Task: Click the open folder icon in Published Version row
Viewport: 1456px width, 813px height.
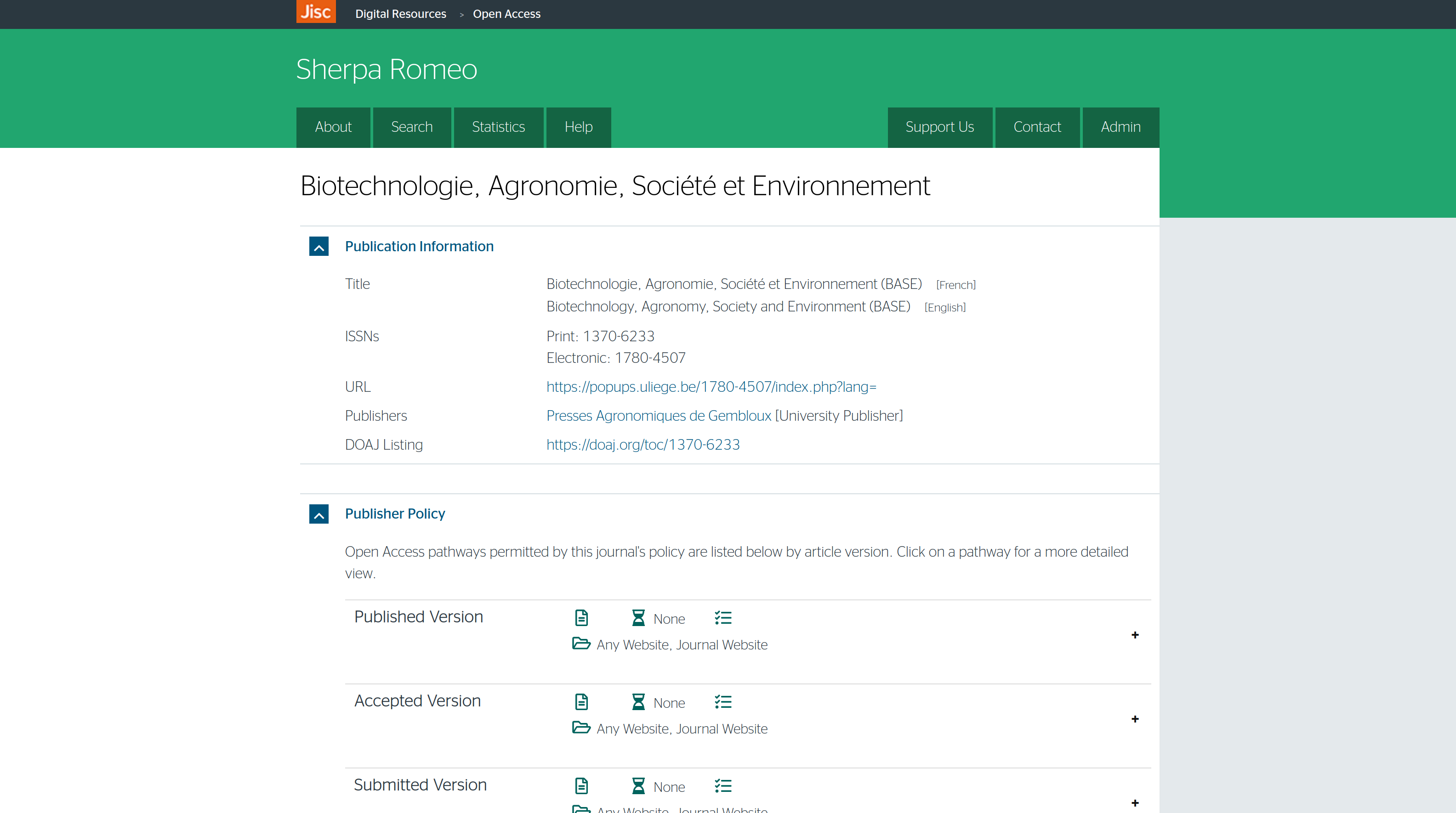Action: (581, 643)
